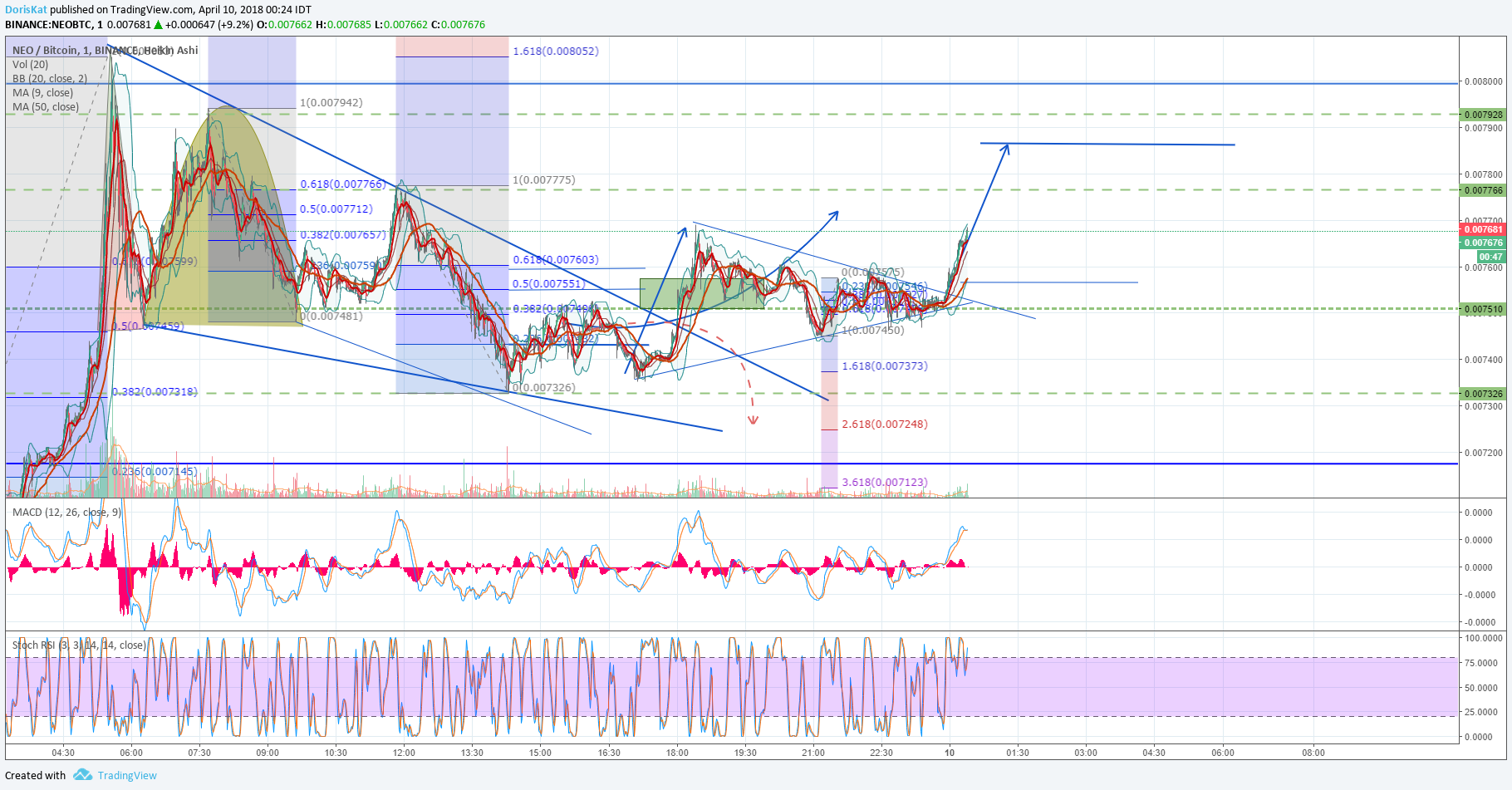Screen dimensions: 1512x790
Task: Click the 12:00 time axis label
Action: coord(404,753)
